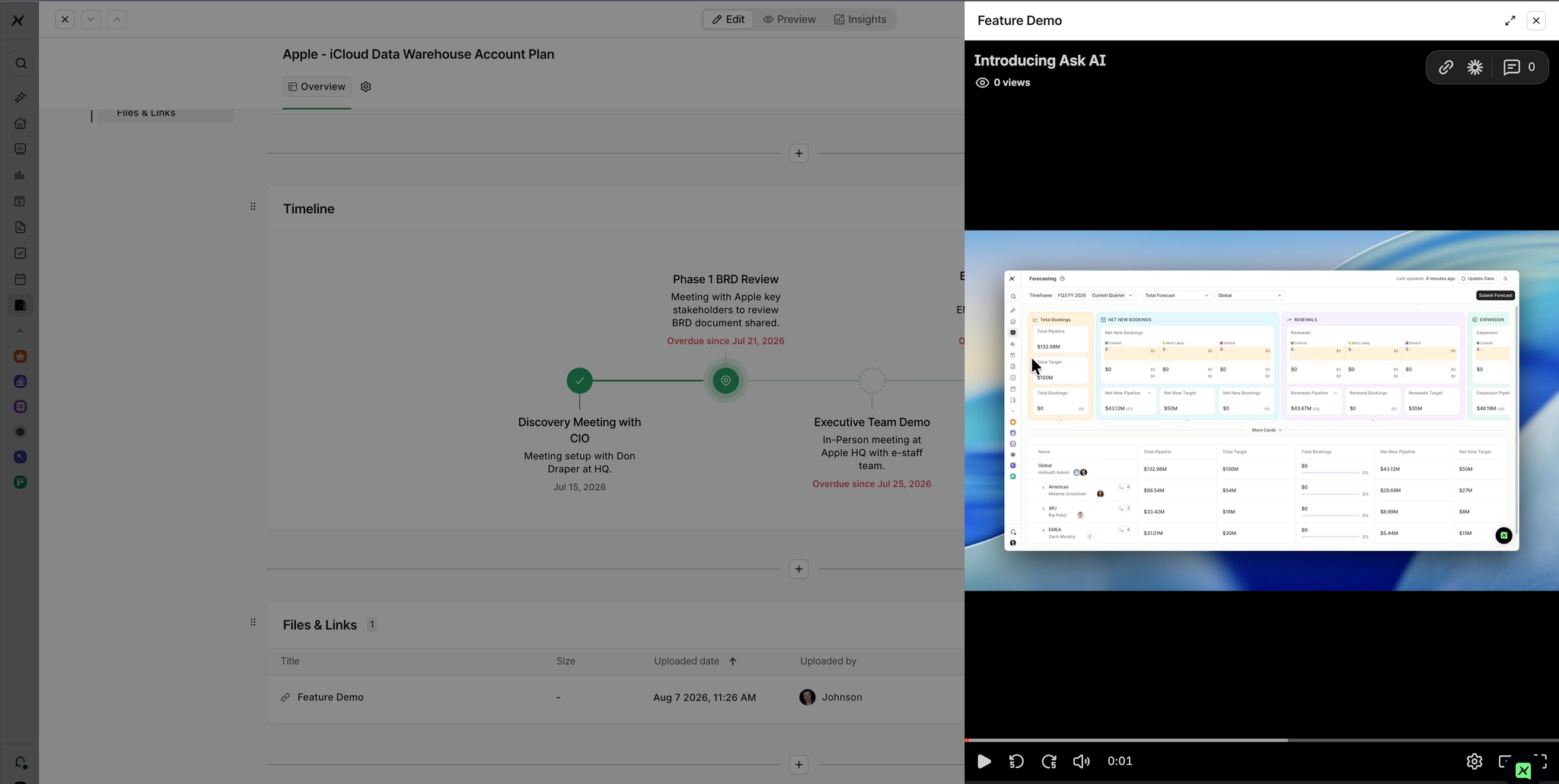Open the orange app icon in sidebar
1559x784 pixels.
(x=21, y=356)
